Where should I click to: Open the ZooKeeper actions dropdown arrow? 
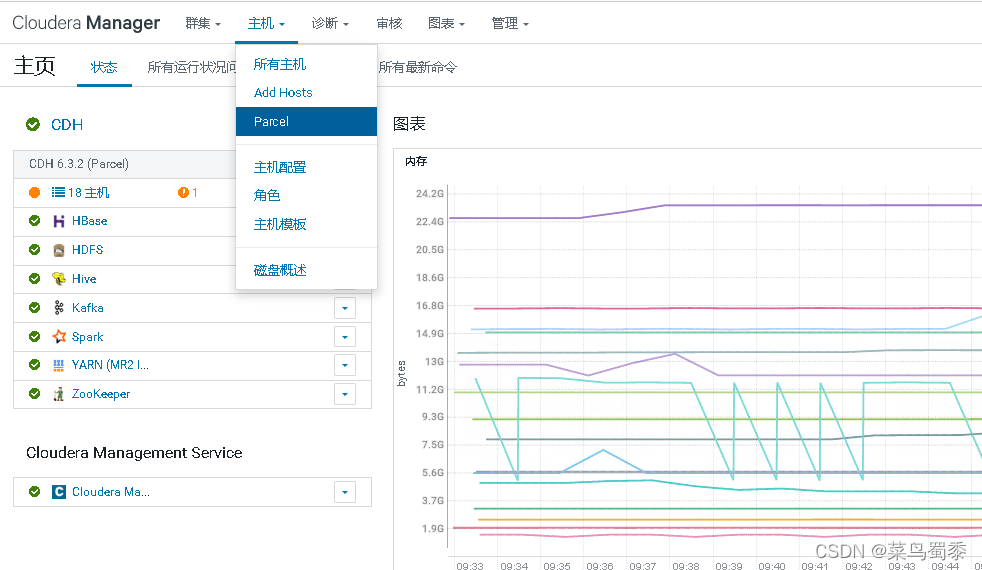345,394
